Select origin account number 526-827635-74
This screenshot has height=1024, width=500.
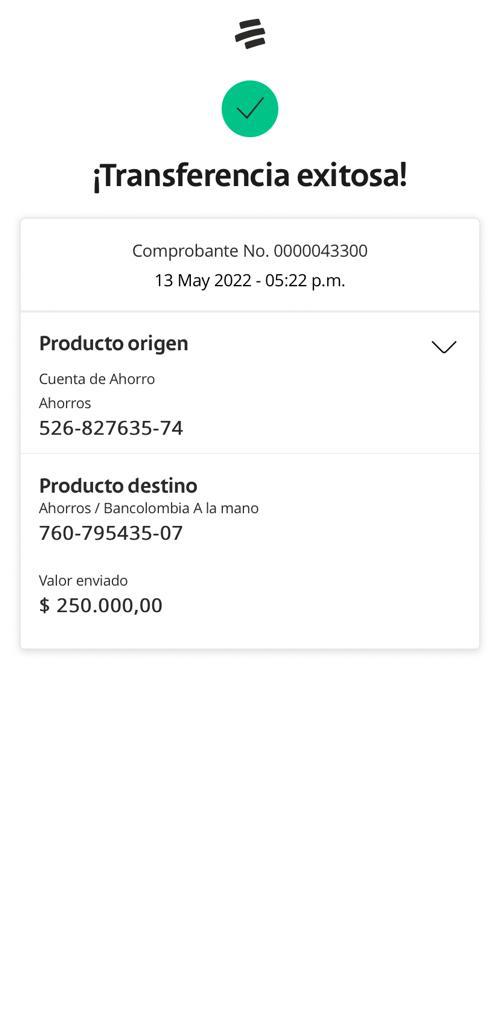click(111, 428)
